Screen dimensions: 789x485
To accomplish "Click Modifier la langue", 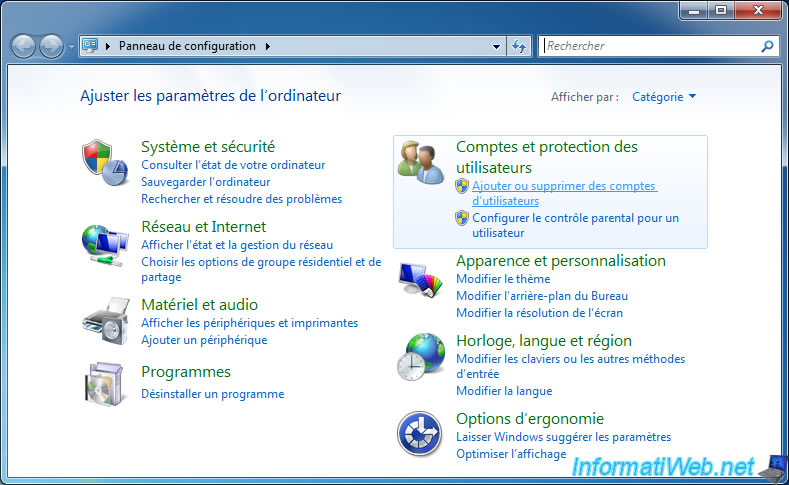I will (x=504, y=391).
